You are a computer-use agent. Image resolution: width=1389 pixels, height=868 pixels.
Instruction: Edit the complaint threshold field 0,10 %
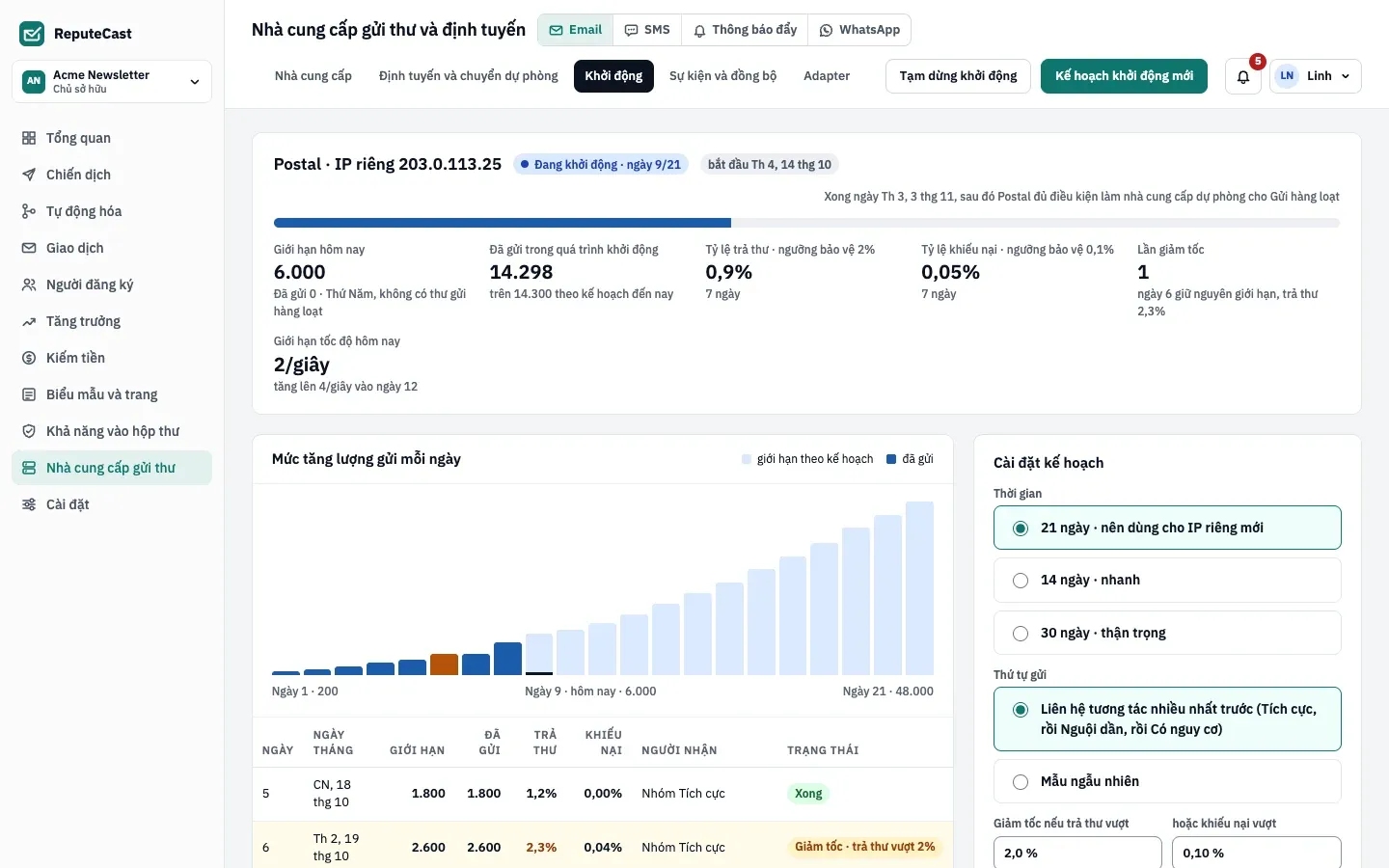[x=1257, y=853]
